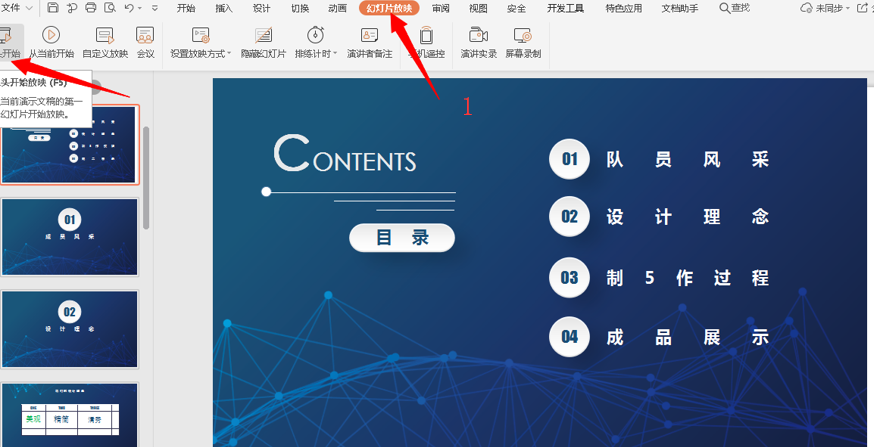
Task: Open the 设计 ribbon tab
Action: tap(261, 8)
